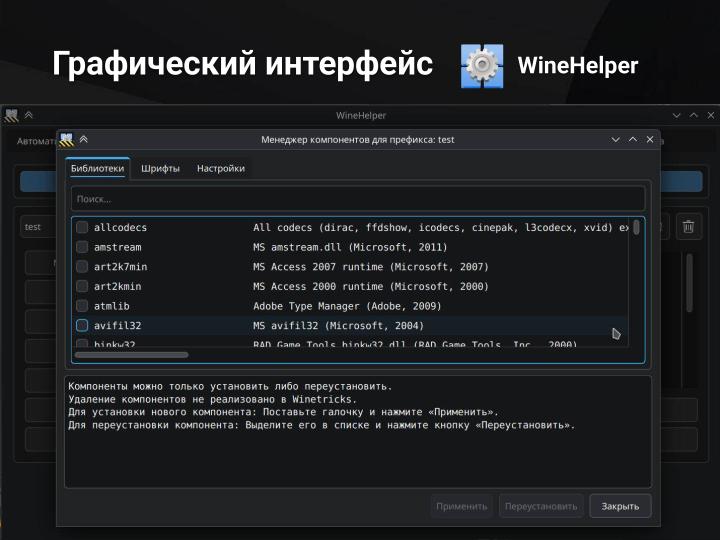
Task: Click the component manager dialog app icon
Action: (67, 140)
